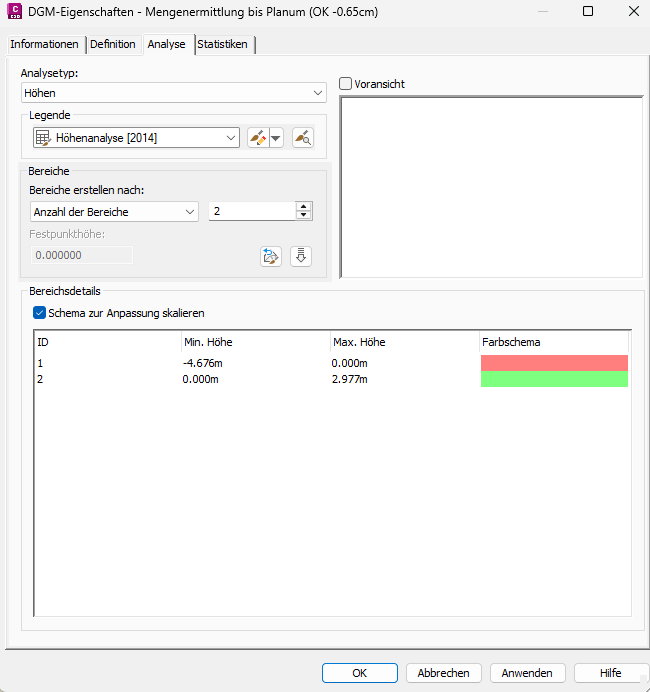Switch to the Definition tab
This screenshot has height=692, width=650.
click(113, 44)
